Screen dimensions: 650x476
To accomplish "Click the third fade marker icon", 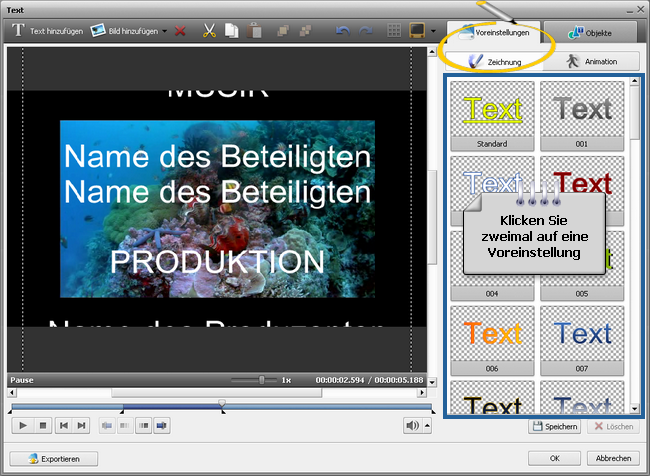I will pyautogui.click(x=143, y=425).
